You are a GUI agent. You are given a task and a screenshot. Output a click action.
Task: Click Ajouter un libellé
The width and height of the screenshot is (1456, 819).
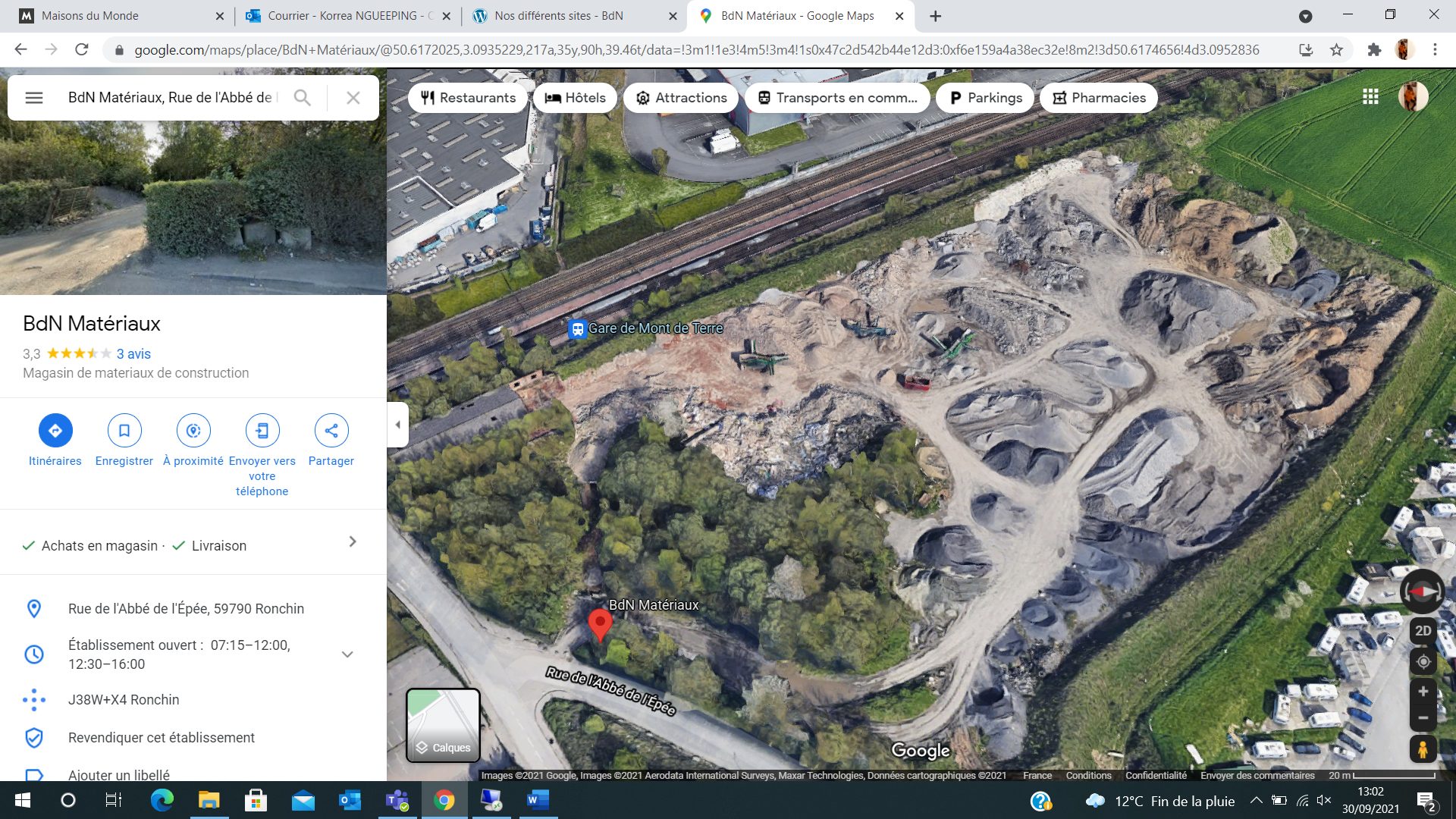click(x=119, y=775)
